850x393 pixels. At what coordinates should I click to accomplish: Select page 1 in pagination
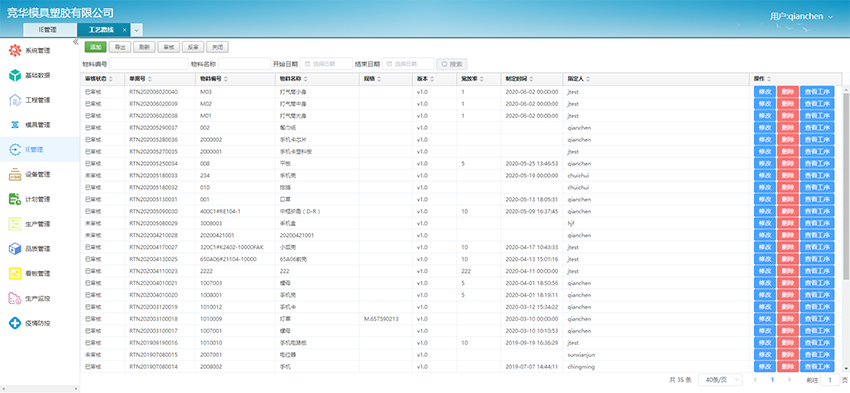772,380
